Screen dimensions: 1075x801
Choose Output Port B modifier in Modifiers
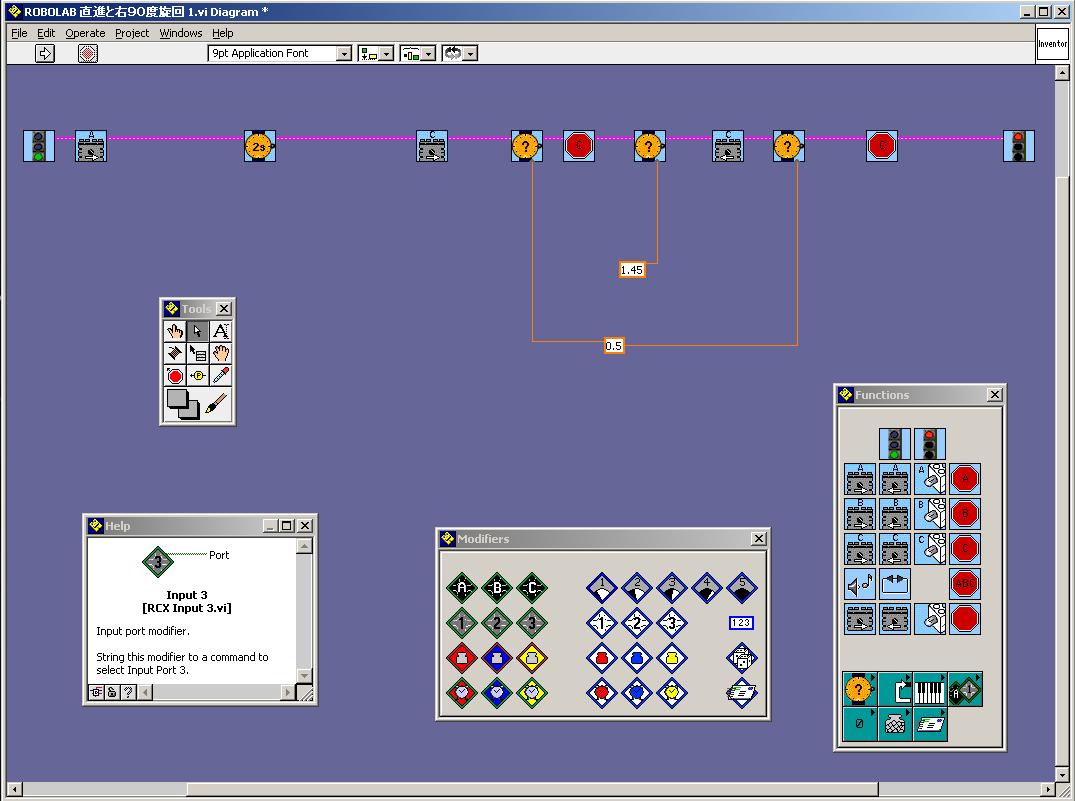[x=497, y=589]
